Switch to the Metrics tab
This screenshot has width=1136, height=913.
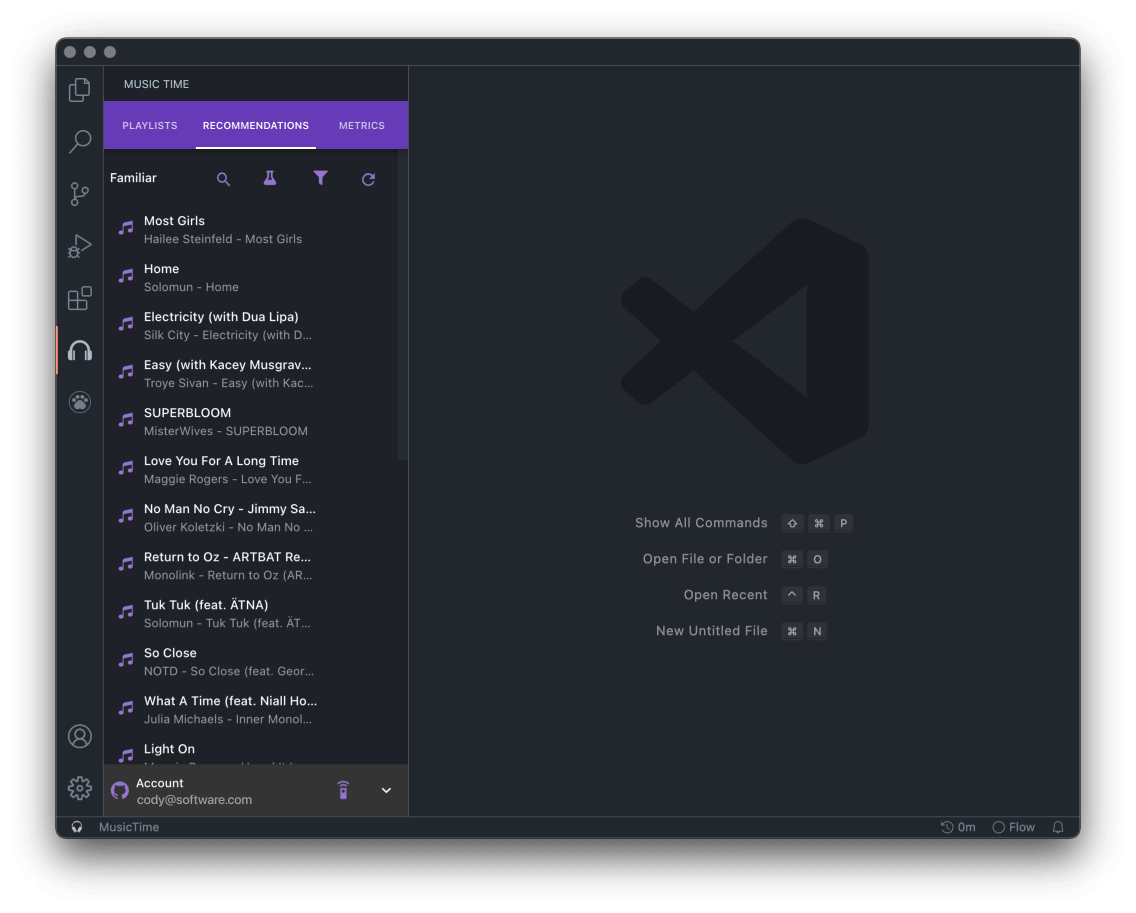[x=362, y=125]
